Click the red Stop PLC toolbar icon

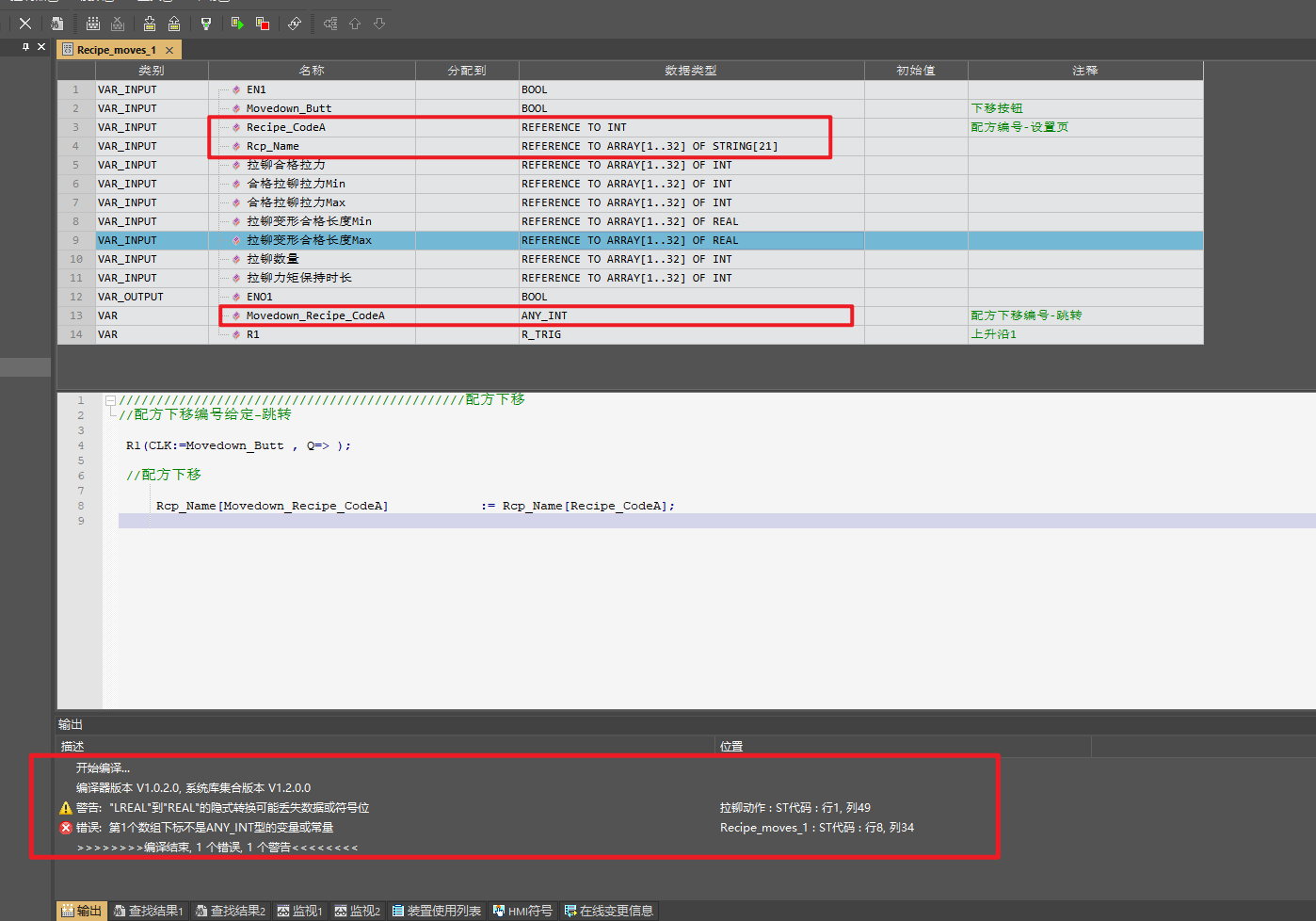tap(263, 24)
